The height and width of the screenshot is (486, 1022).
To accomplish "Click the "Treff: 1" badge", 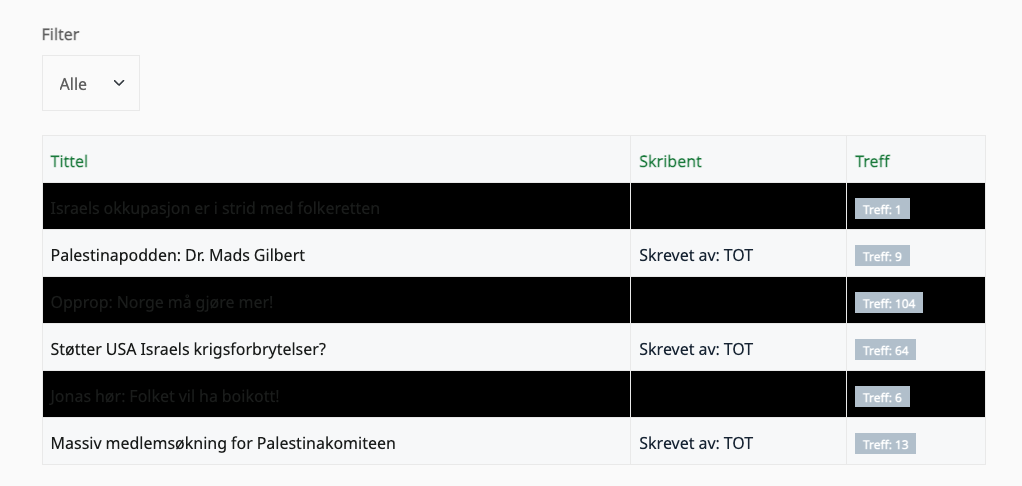I will pos(882,210).
